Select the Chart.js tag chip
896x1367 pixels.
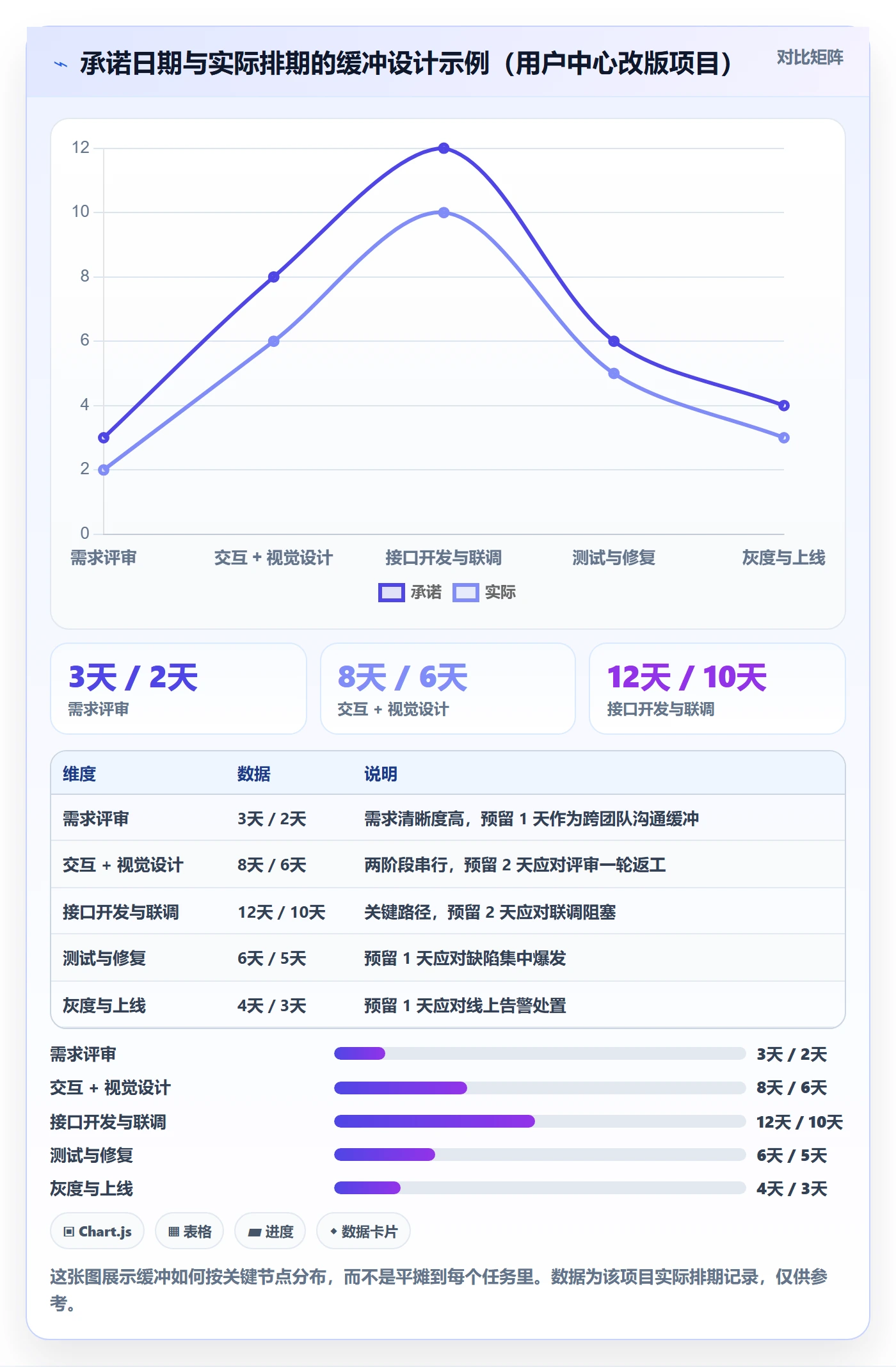(x=97, y=1231)
